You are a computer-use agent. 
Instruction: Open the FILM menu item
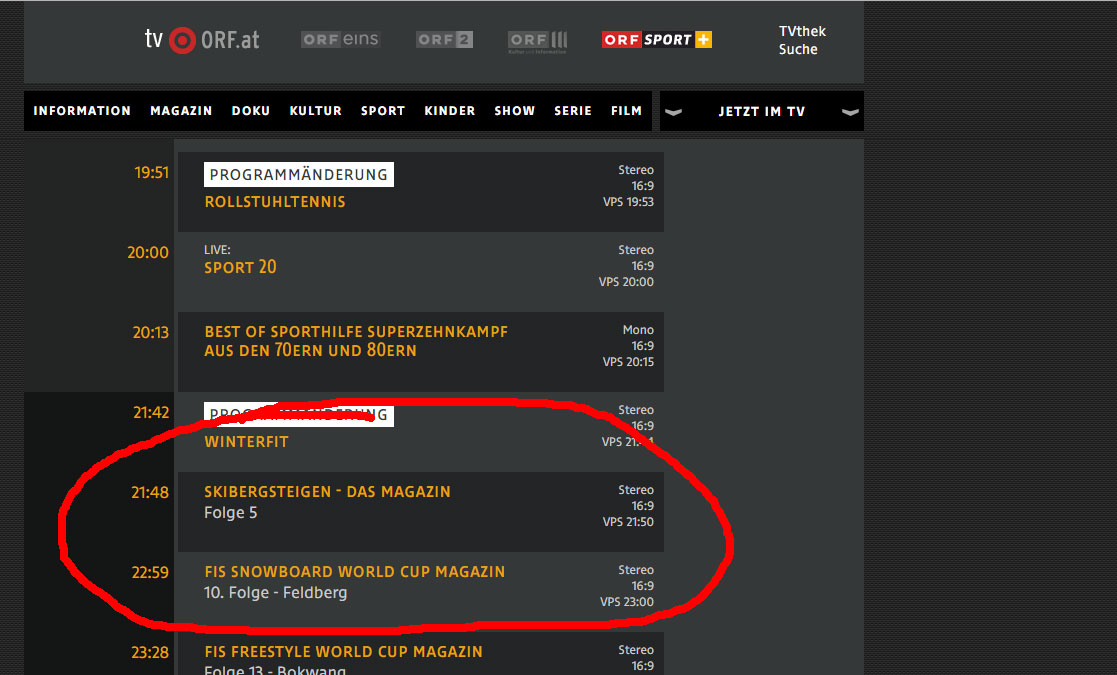click(x=626, y=111)
